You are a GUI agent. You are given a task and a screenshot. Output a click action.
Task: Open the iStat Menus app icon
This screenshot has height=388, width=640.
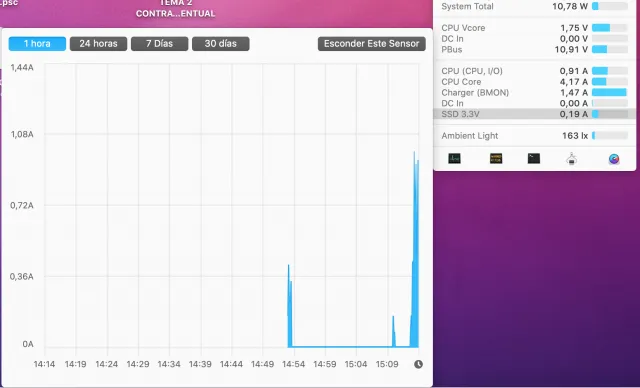click(614, 159)
